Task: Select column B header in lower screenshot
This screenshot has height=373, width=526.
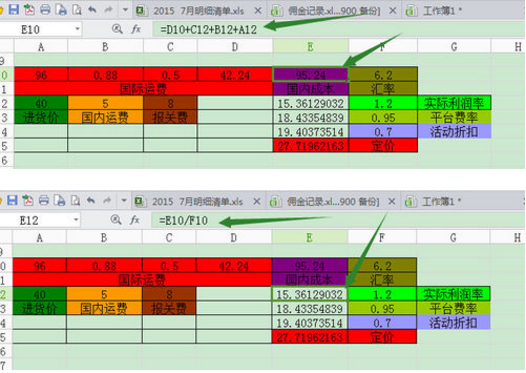Action: 104,238
